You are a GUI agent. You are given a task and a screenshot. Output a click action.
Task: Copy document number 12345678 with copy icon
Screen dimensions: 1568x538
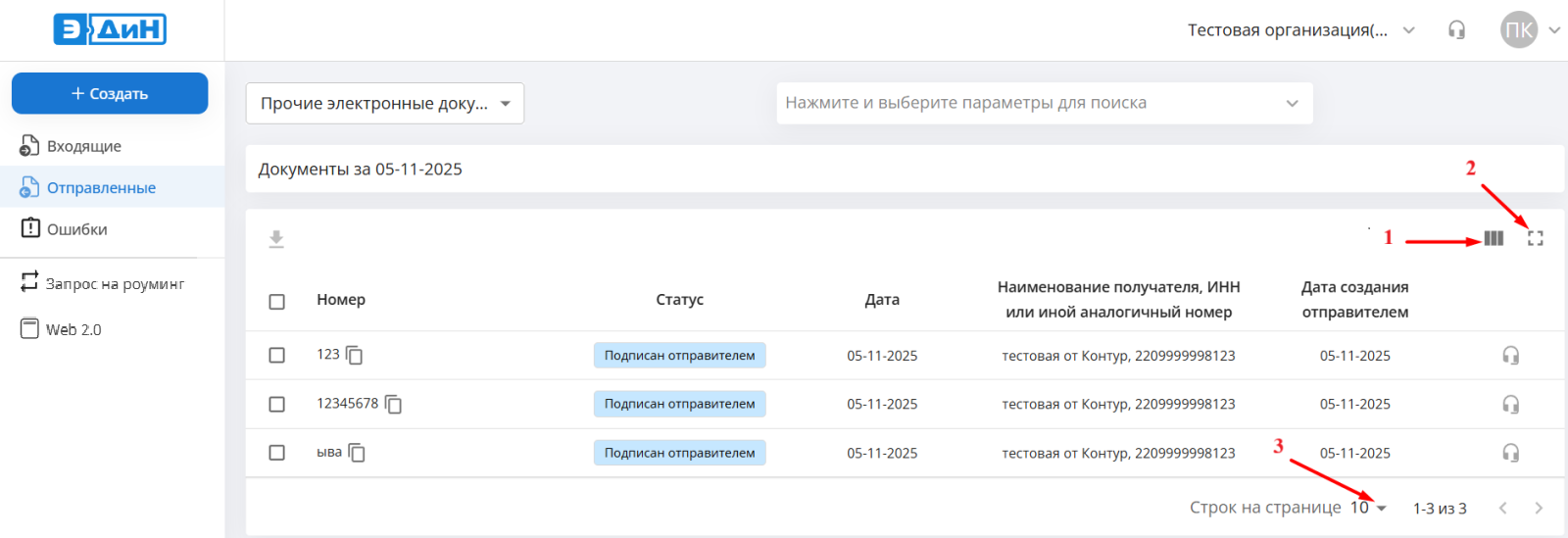click(394, 404)
